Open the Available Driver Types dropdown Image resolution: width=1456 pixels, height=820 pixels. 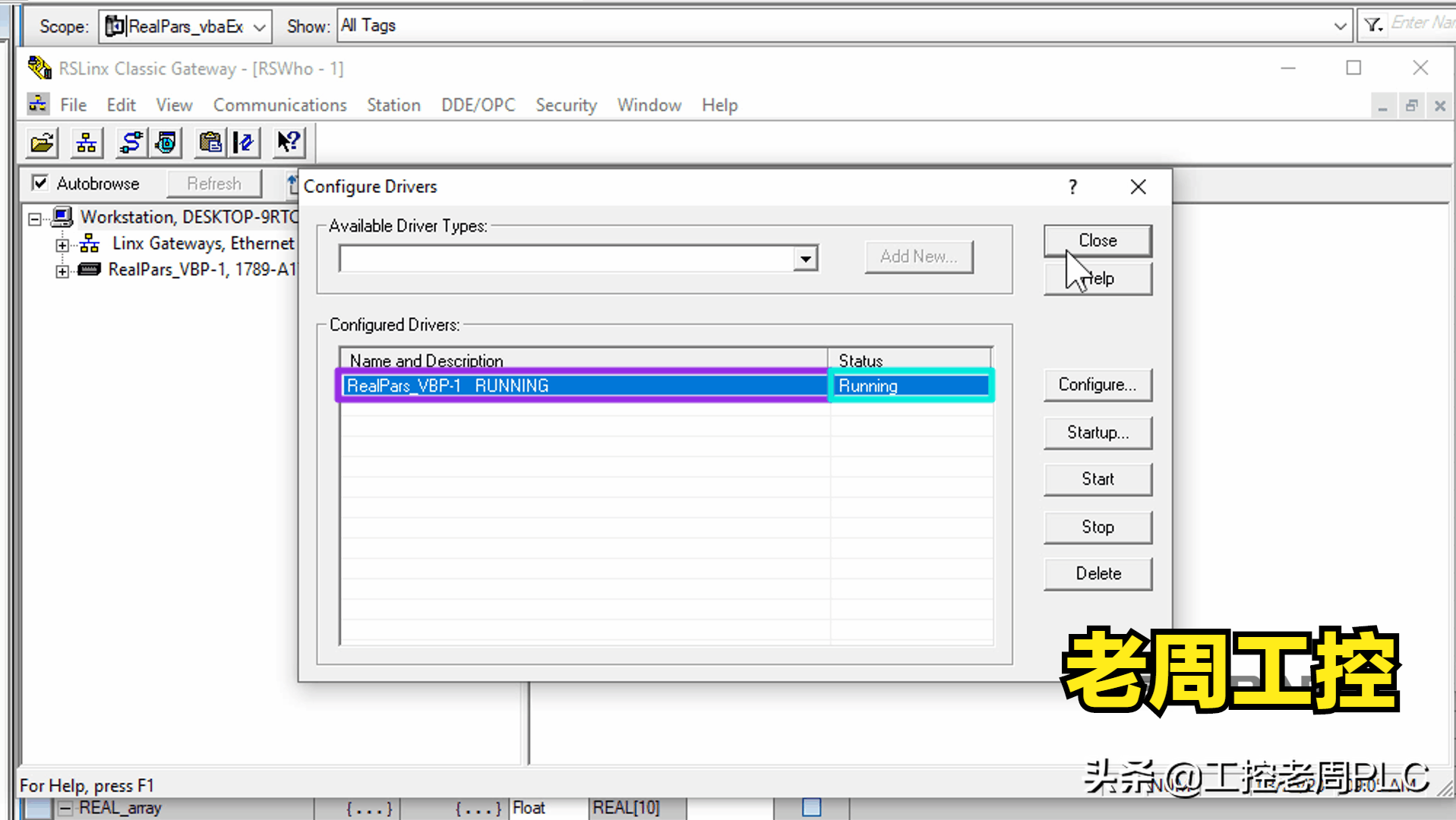click(806, 258)
